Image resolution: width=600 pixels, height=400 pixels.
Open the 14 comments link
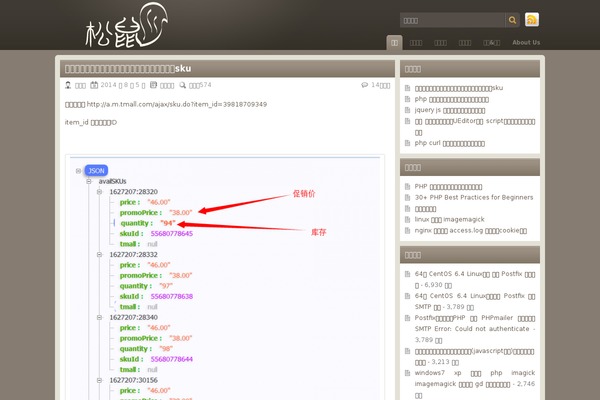(x=380, y=85)
